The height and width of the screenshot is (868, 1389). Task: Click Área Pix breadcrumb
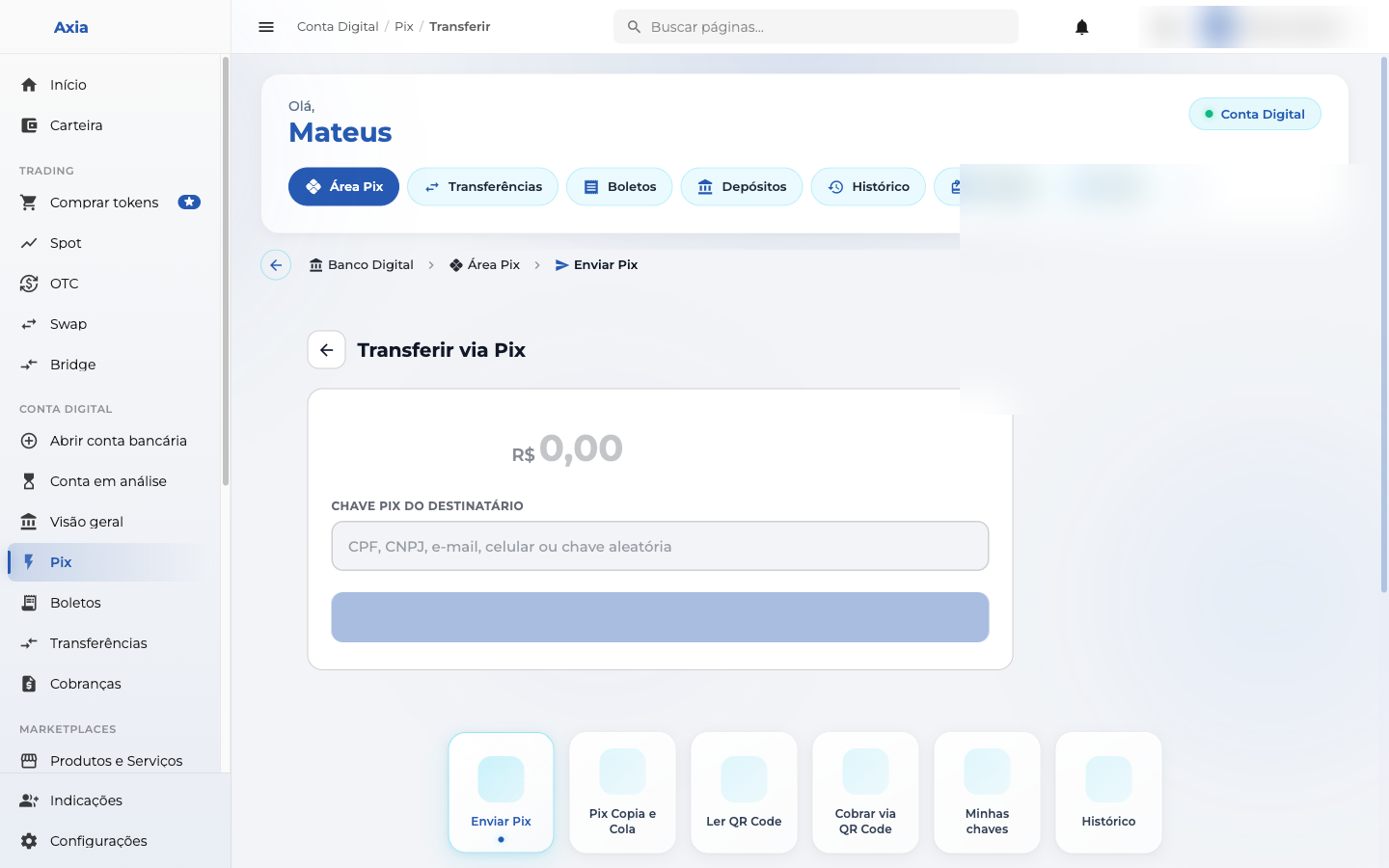coord(484,265)
